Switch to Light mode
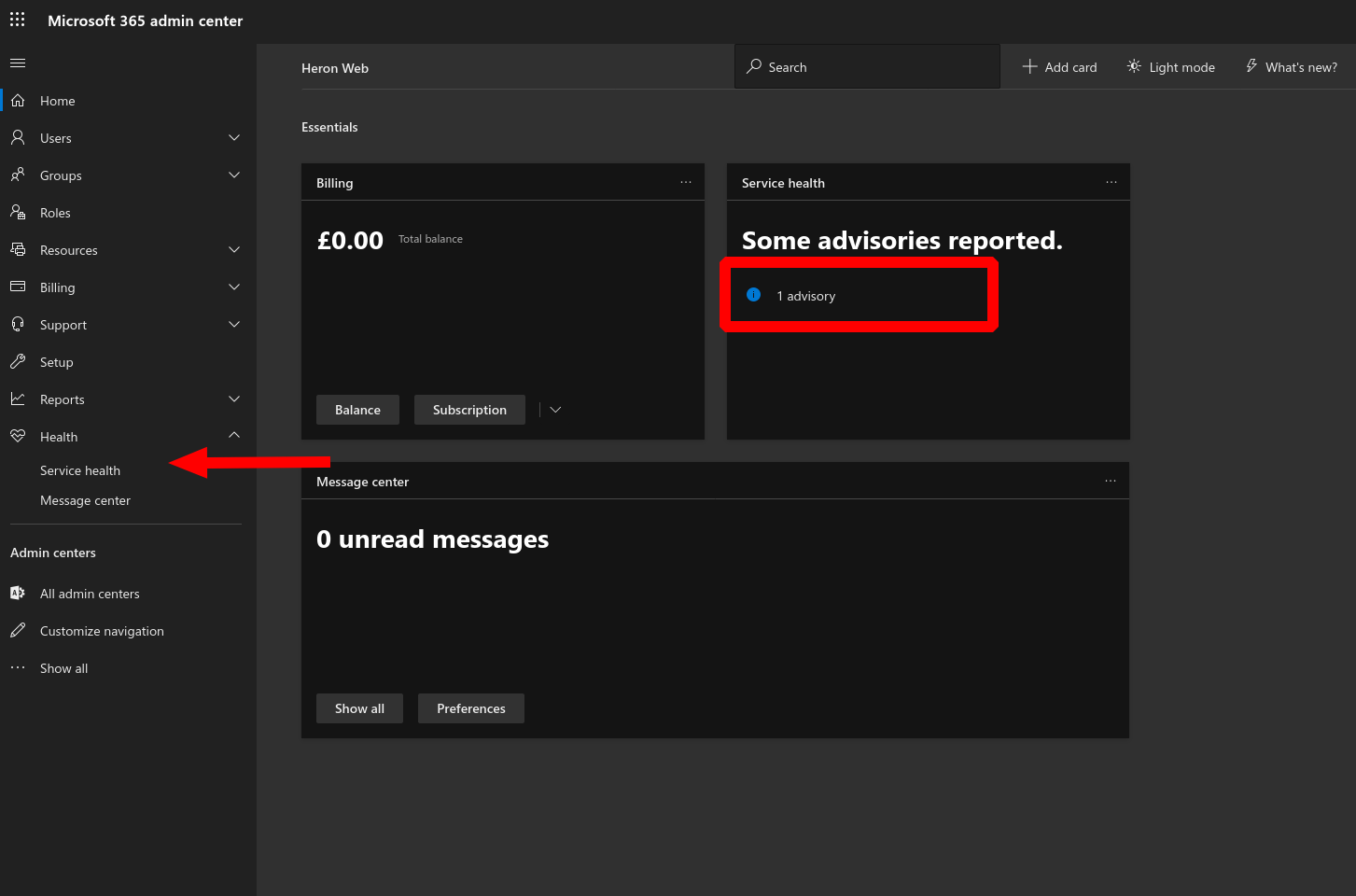This screenshot has width=1356, height=896. coord(1171,67)
